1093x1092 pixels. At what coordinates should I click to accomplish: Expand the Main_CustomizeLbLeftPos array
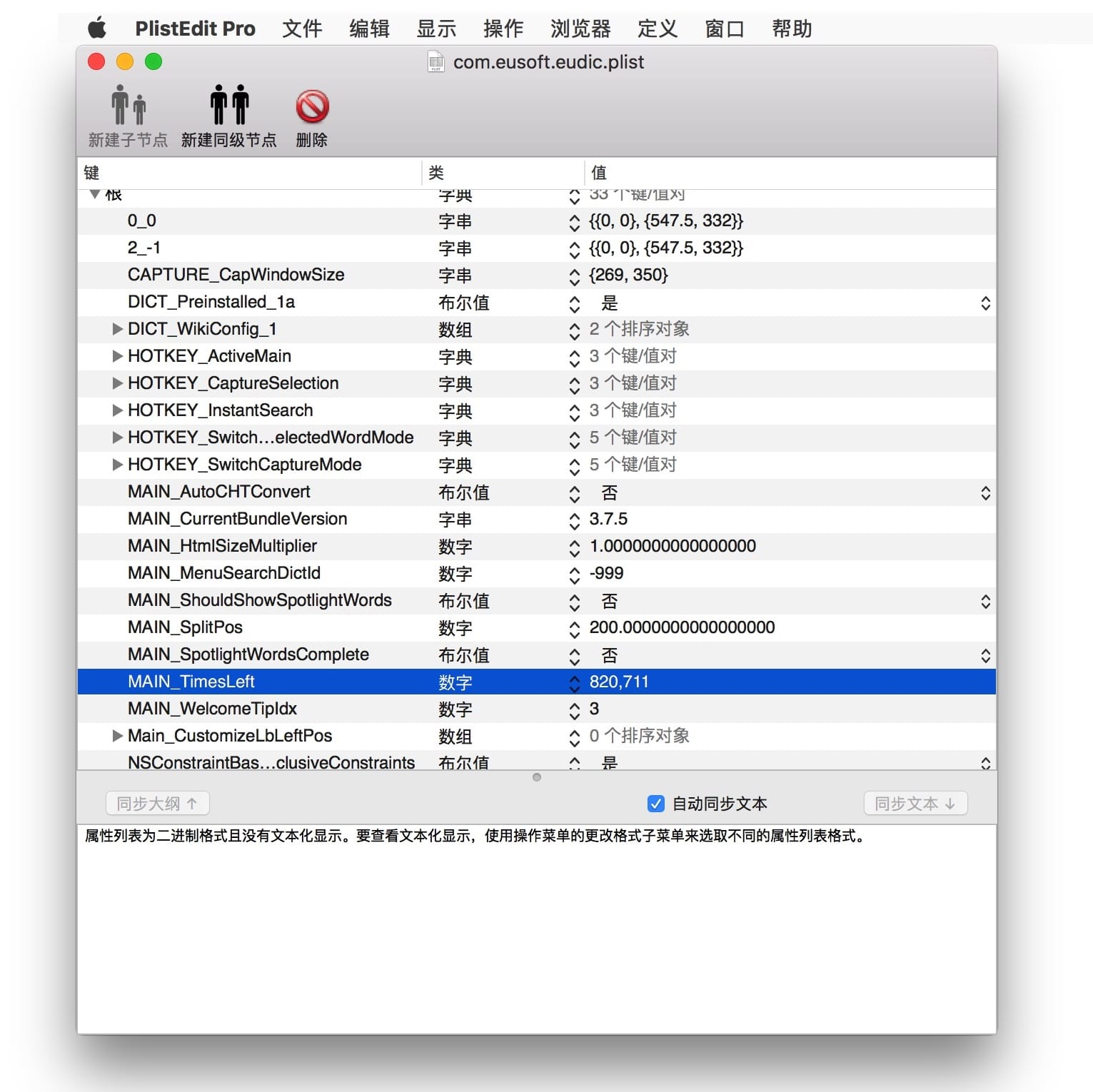[117, 736]
